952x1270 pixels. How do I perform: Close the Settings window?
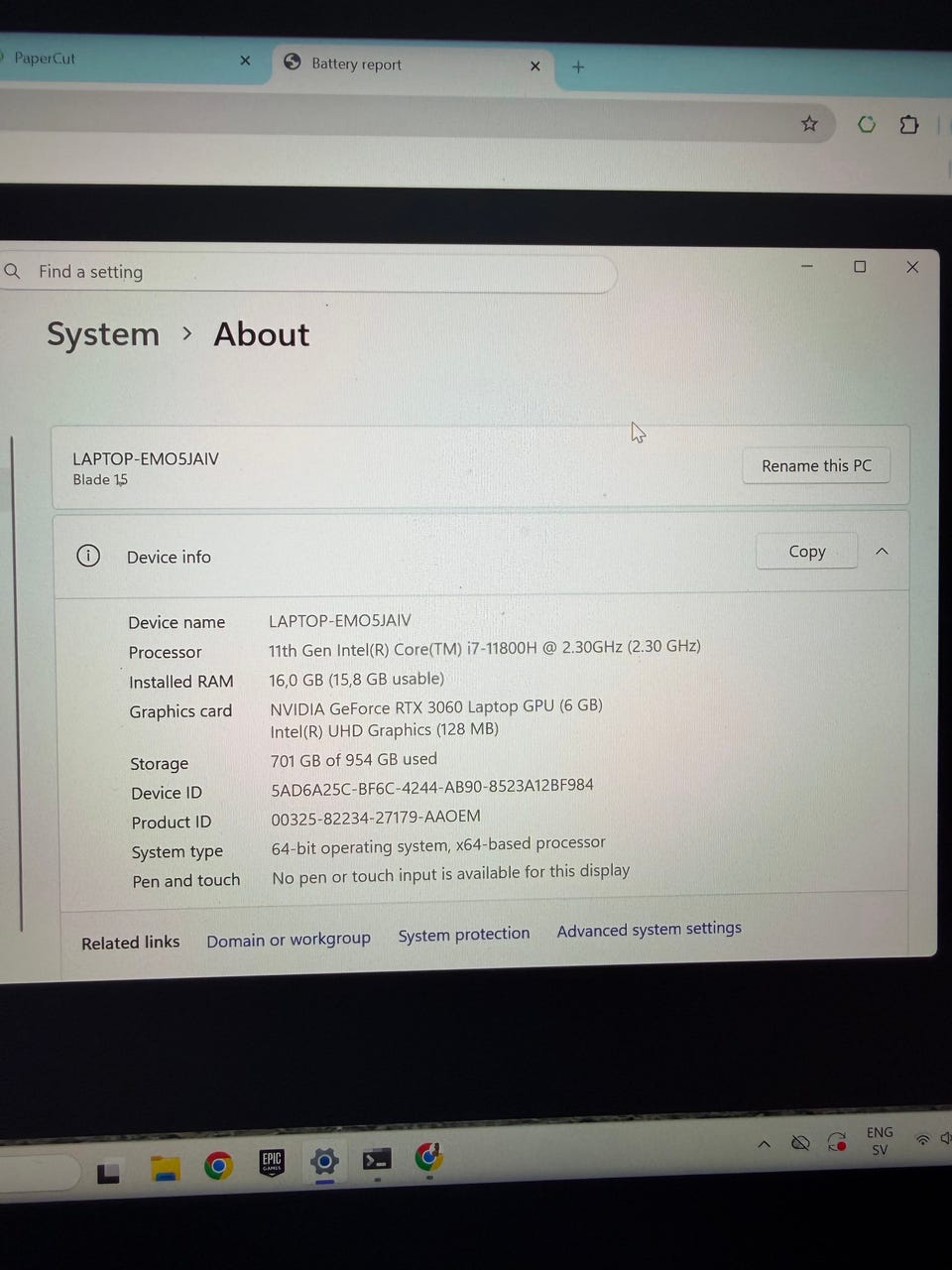912,267
